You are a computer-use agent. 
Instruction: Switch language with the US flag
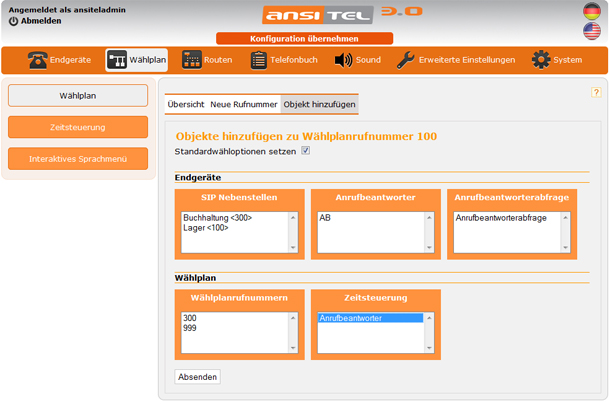coord(592,32)
